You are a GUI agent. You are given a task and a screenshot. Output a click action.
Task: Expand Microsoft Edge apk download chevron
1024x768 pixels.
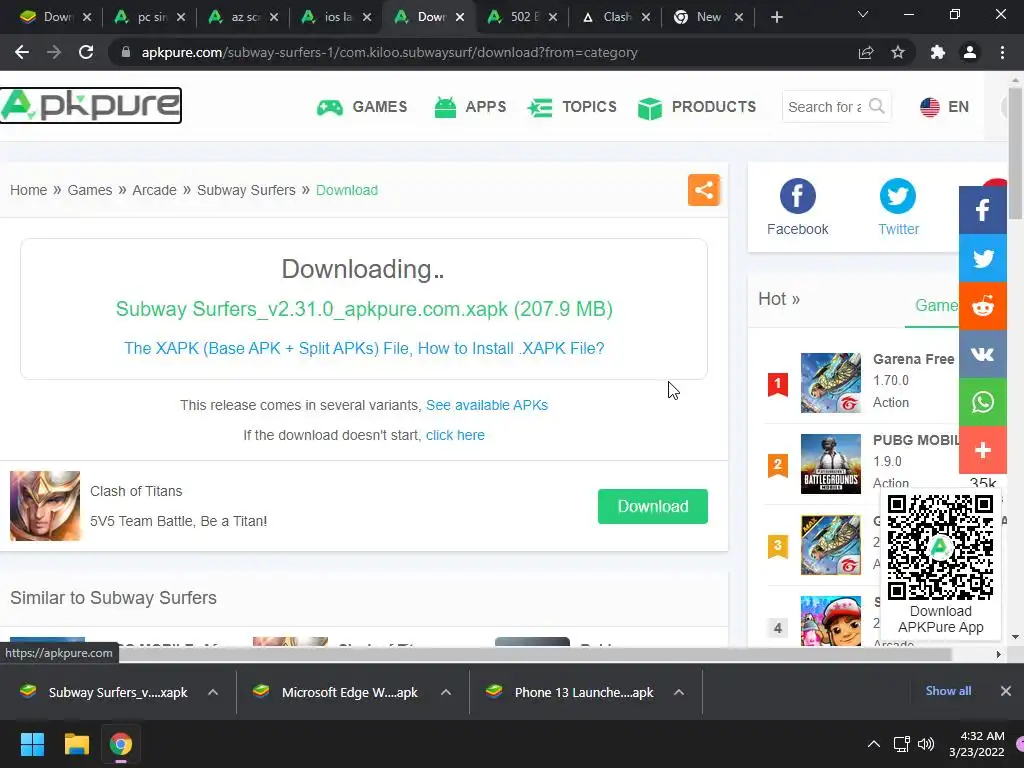point(446,692)
